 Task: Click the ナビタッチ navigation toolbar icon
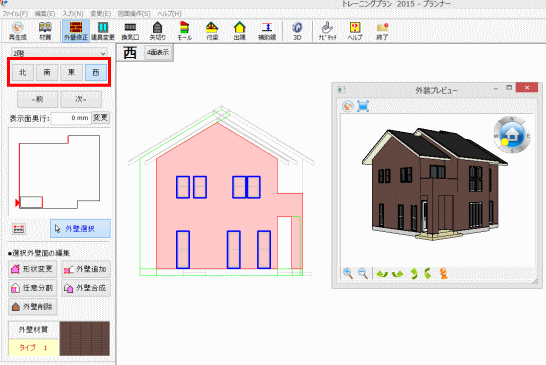[327, 31]
